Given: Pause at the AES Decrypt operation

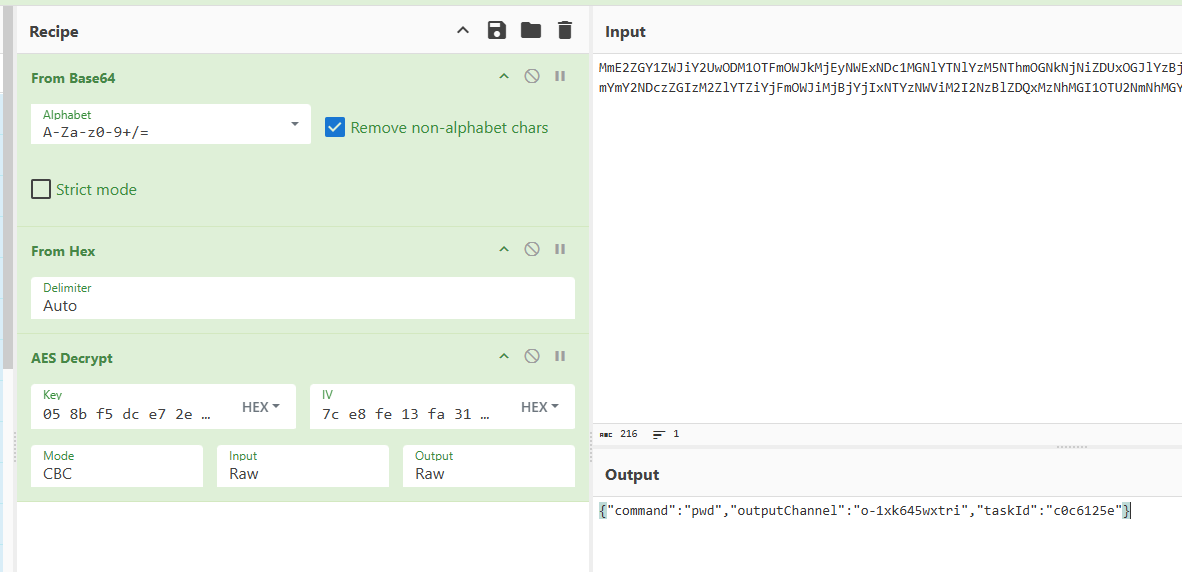Looking at the screenshot, I should tap(560, 357).
